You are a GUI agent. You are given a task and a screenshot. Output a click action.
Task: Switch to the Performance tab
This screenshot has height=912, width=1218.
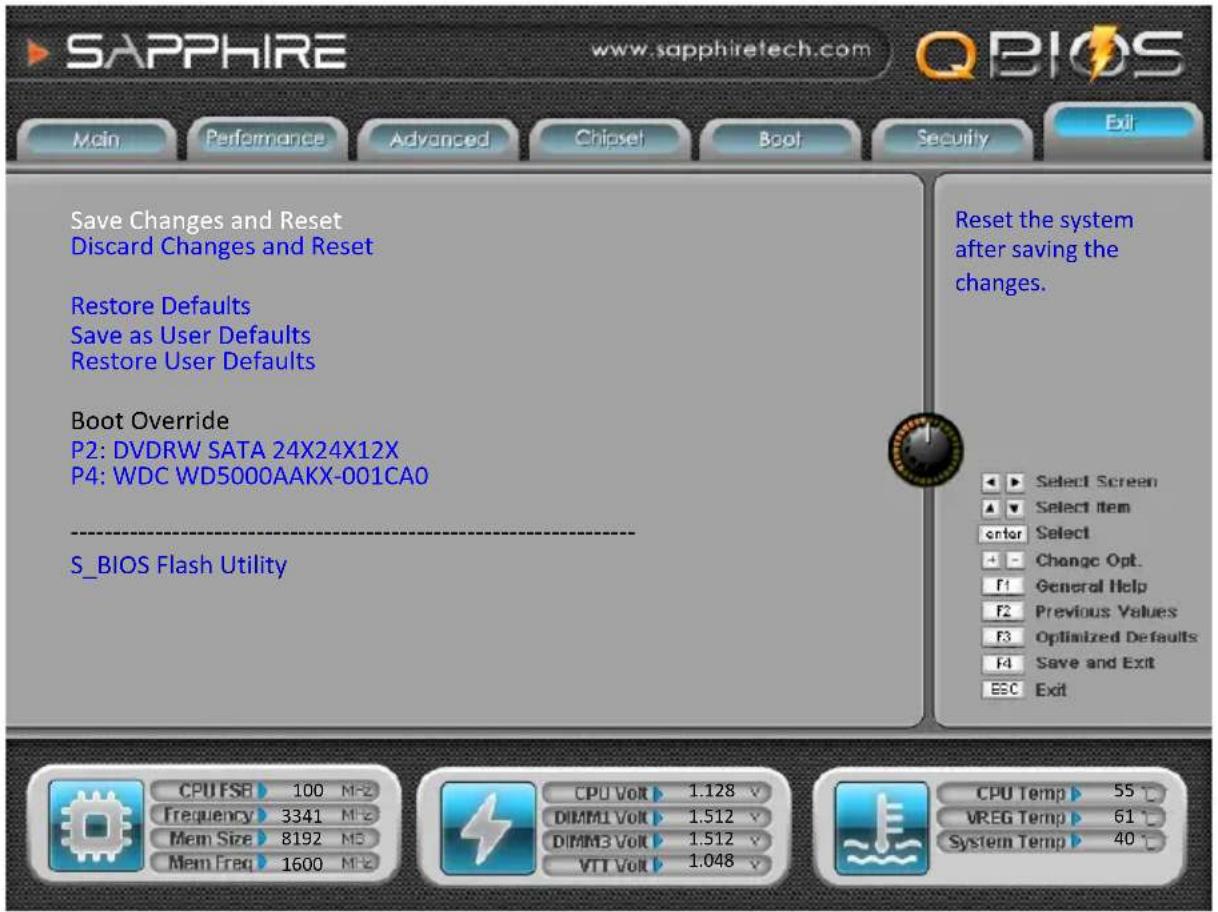pyautogui.click(x=266, y=138)
